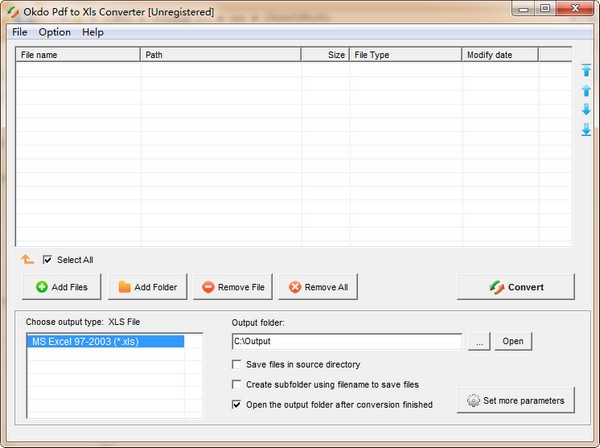
Task: Open the File menu
Action: click(20, 32)
